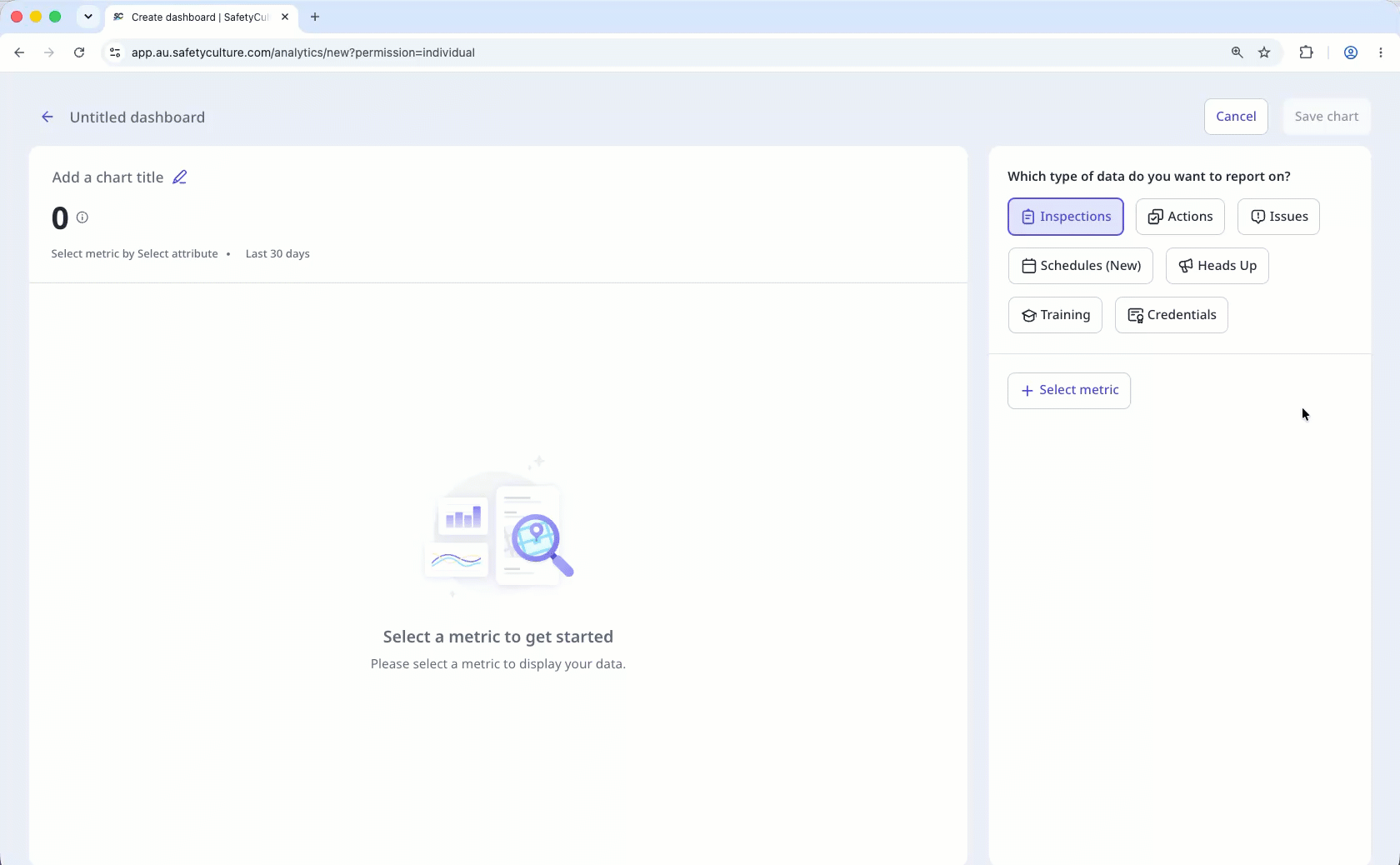
Task: Open the Select metric picker
Action: tap(1069, 391)
